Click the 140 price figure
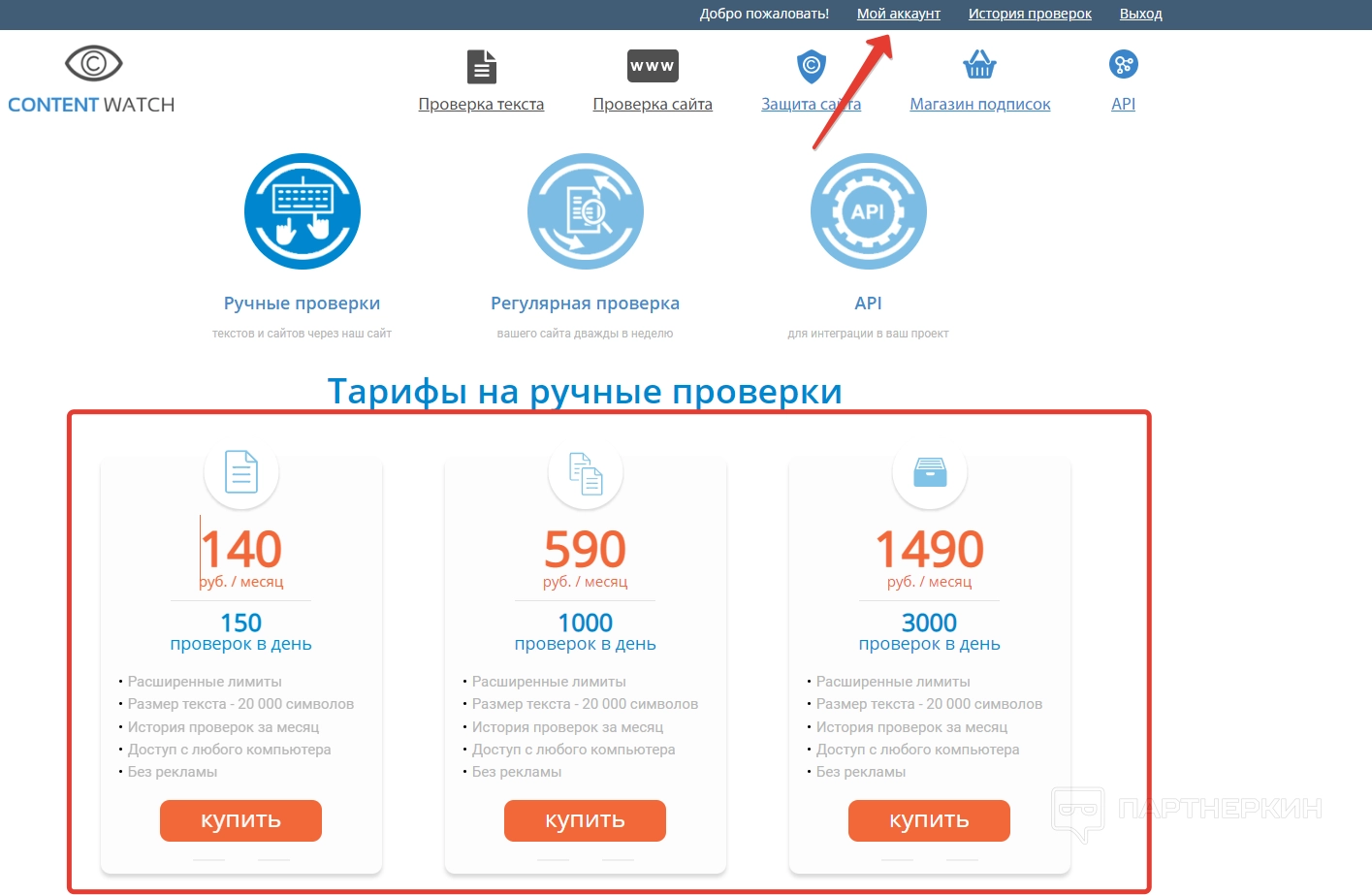Viewport: 1372px width, 895px height. point(241,549)
